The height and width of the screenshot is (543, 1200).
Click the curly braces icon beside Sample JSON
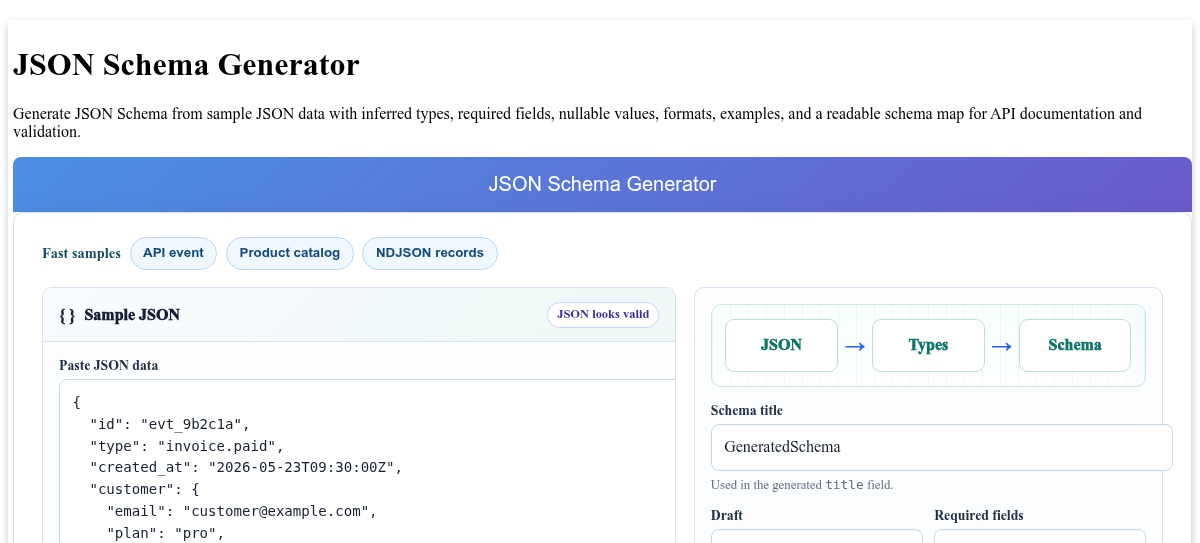click(x=67, y=315)
